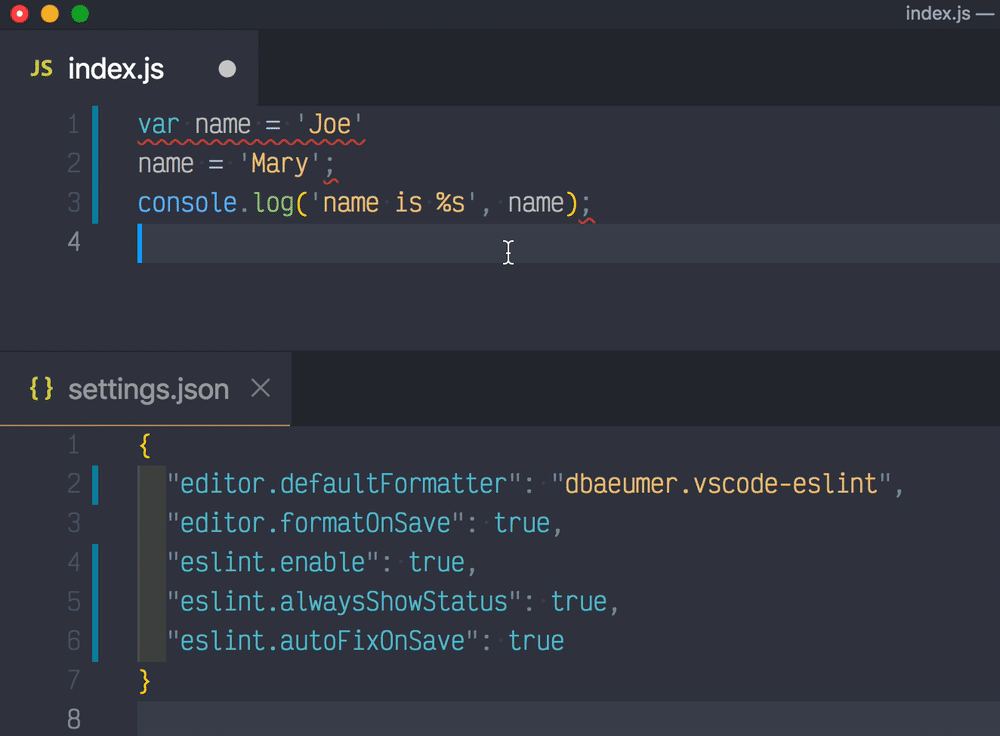Close the settings.json tab with its X
The width and height of the screenshot is (1000, 736).
click(260, 388)
